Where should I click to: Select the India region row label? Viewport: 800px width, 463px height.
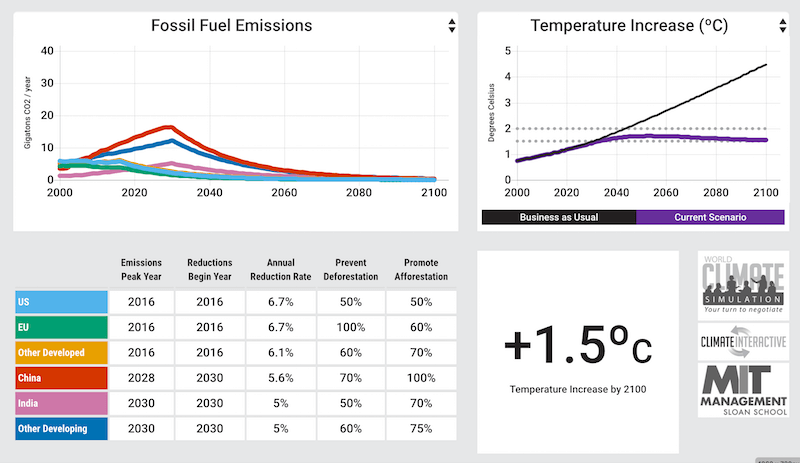pos(61,403)
